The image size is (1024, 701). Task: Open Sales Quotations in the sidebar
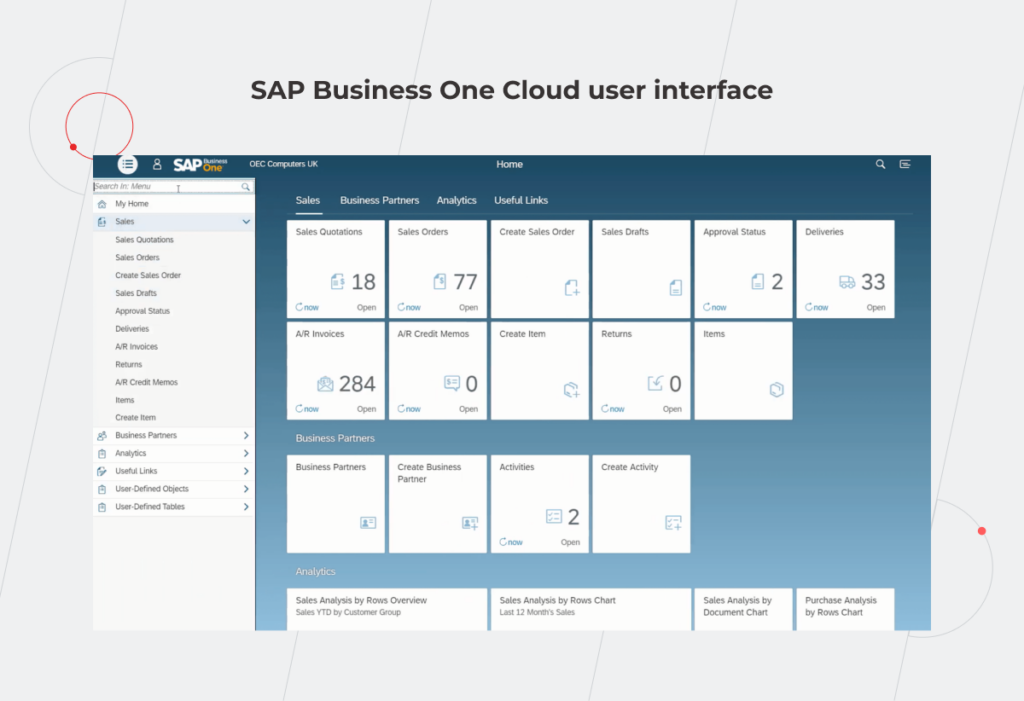[144, 240]
